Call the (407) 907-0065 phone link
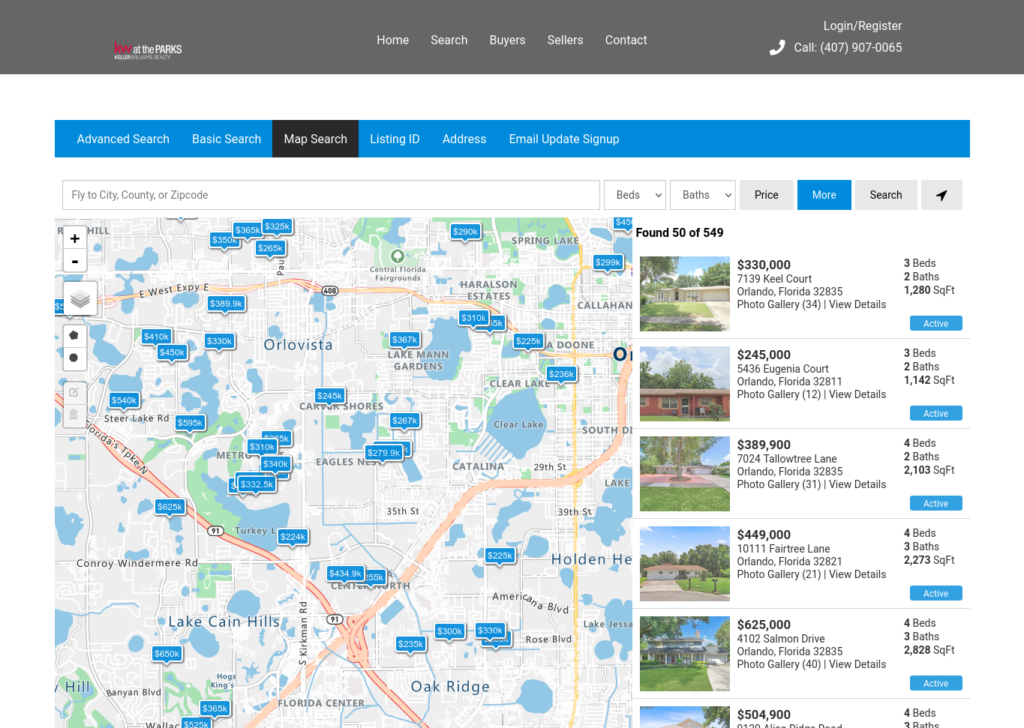1024x728 pixels. pos(848,48)
